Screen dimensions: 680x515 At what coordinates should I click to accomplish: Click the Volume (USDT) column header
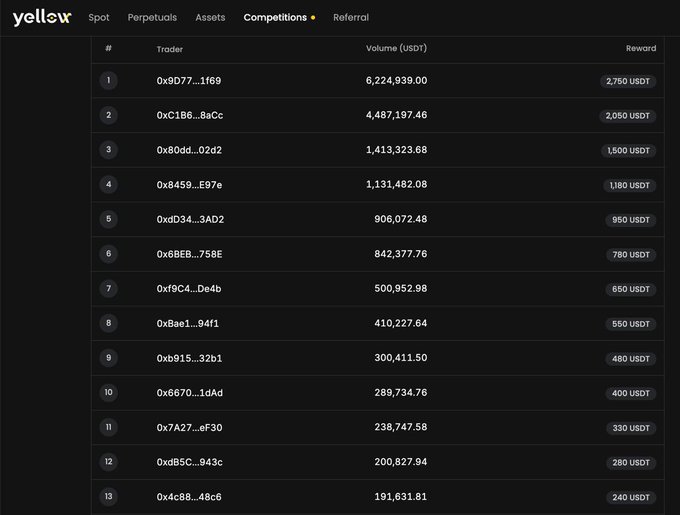[396, 49]
